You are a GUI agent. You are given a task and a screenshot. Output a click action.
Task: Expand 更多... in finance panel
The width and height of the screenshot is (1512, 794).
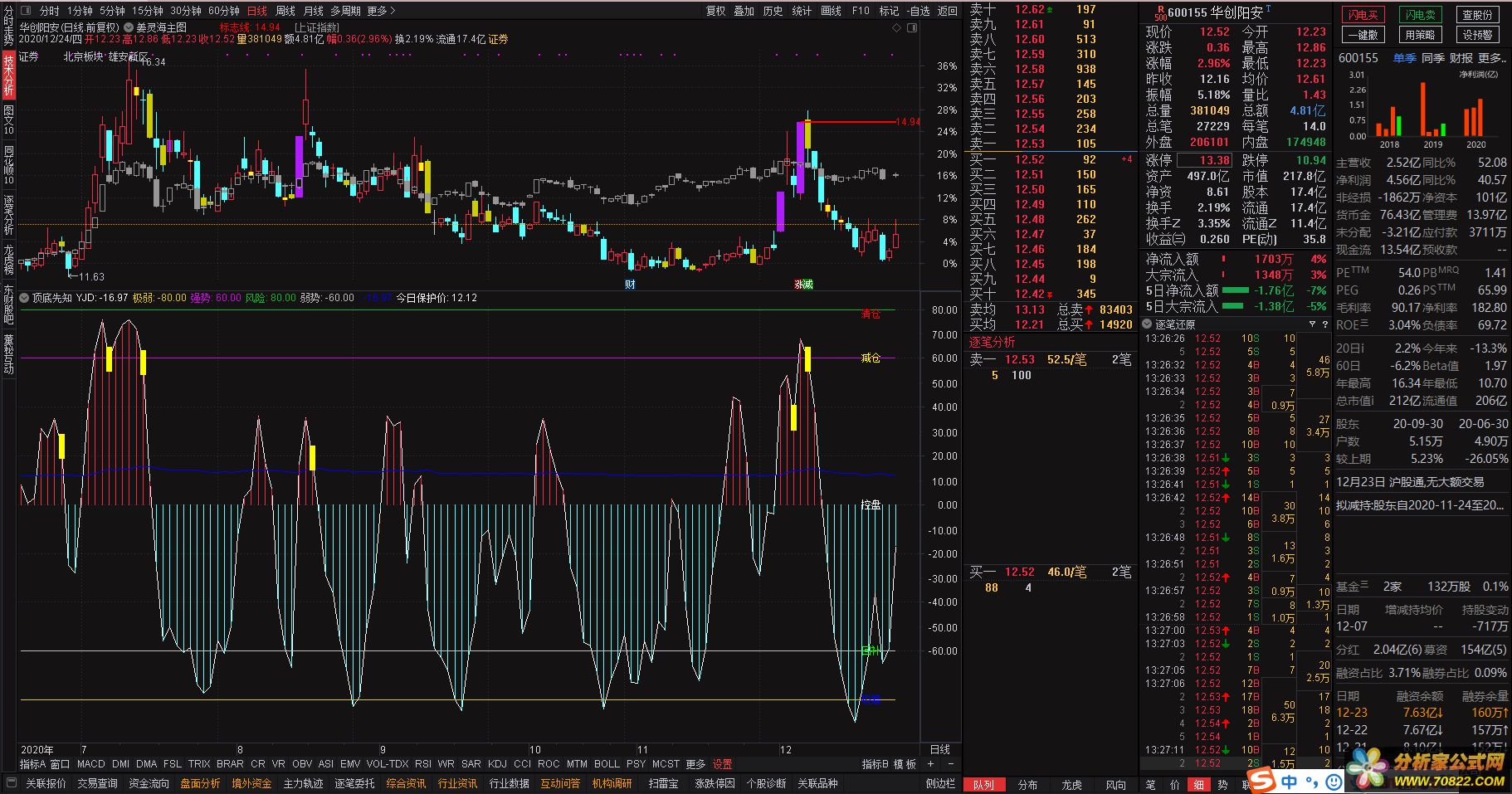[x=1492, y=58]
